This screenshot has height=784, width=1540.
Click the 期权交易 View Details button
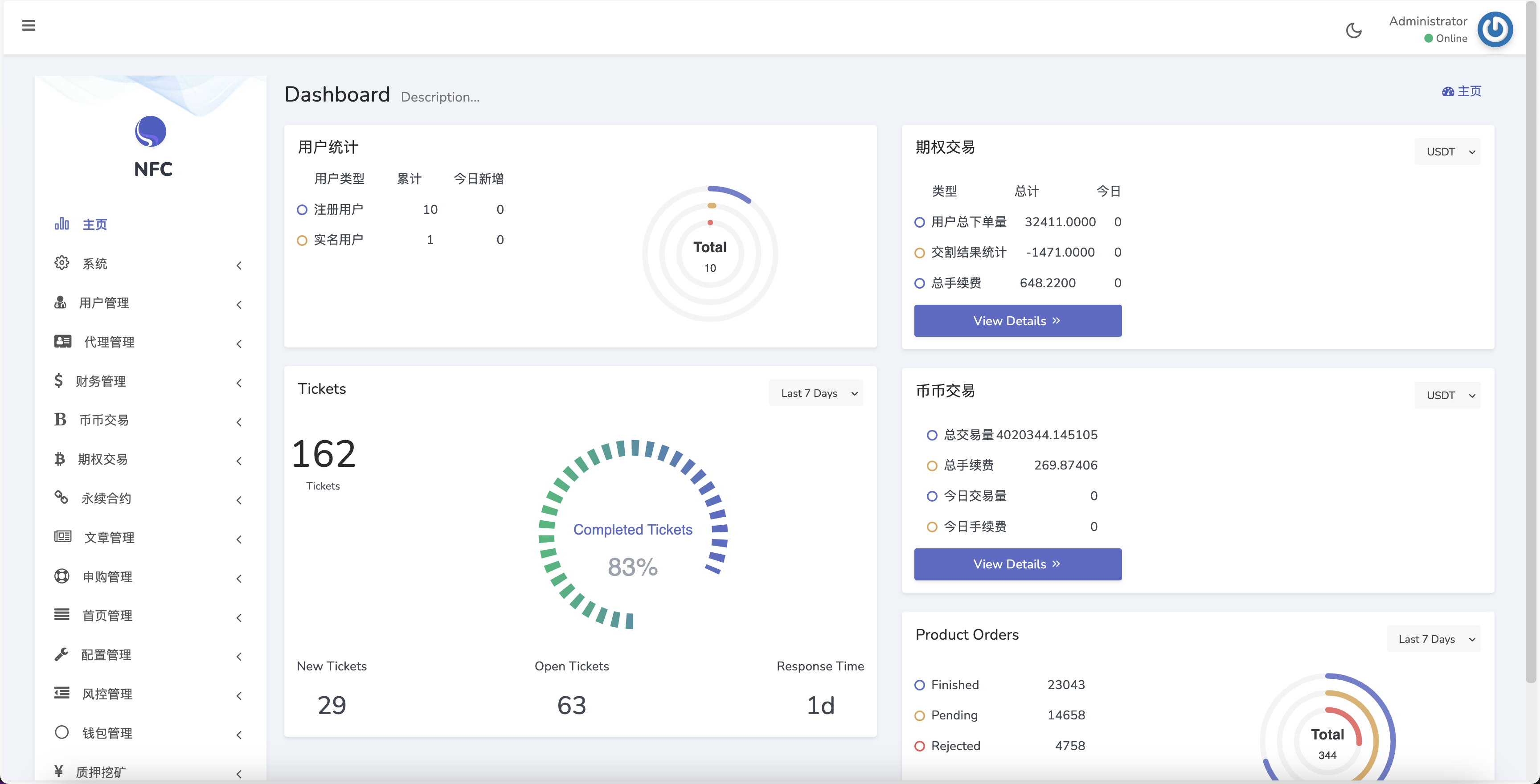pyautogui.click(x=1018, y=319)
